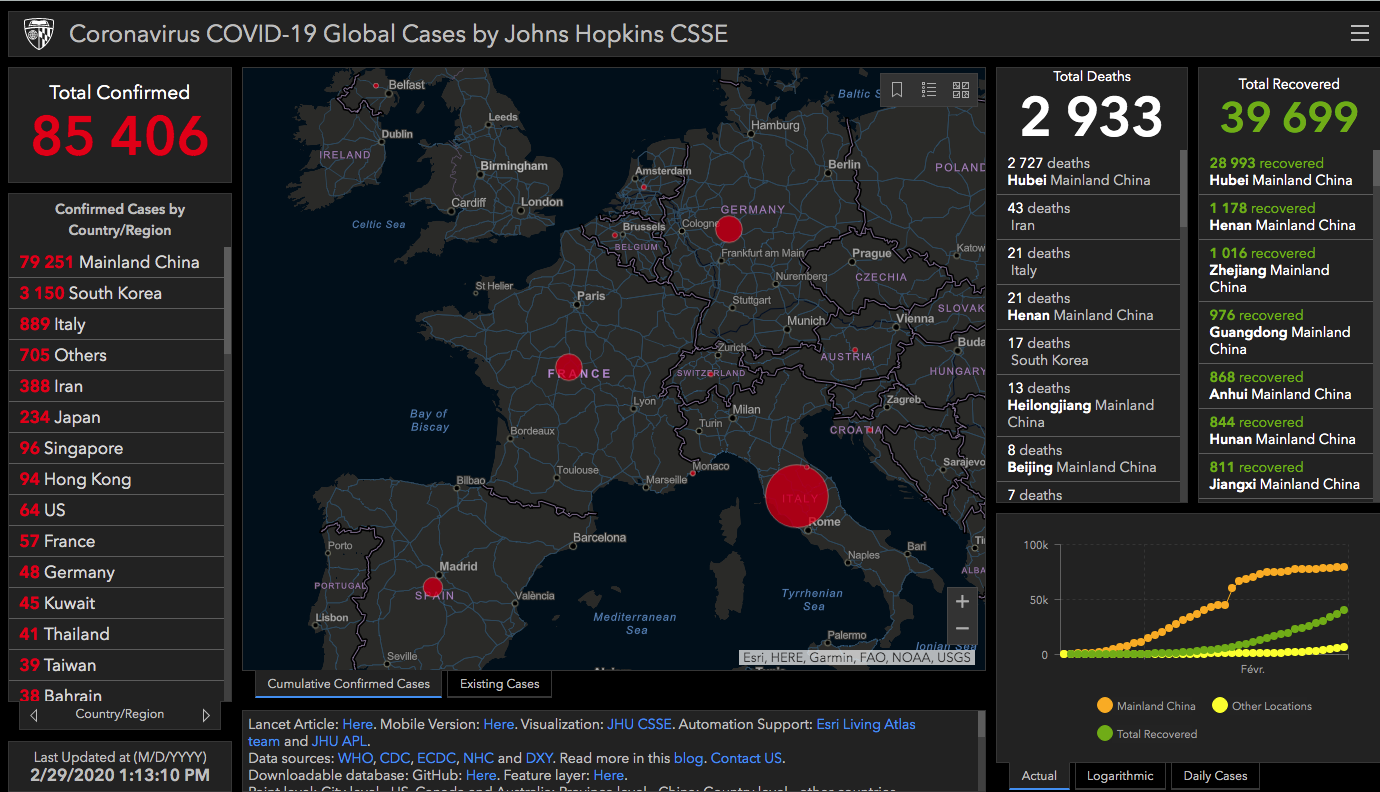Select 705 Others in confirmed cases list
The width and height of the screenshot is (1380, 792).
(x=116, y=355)
